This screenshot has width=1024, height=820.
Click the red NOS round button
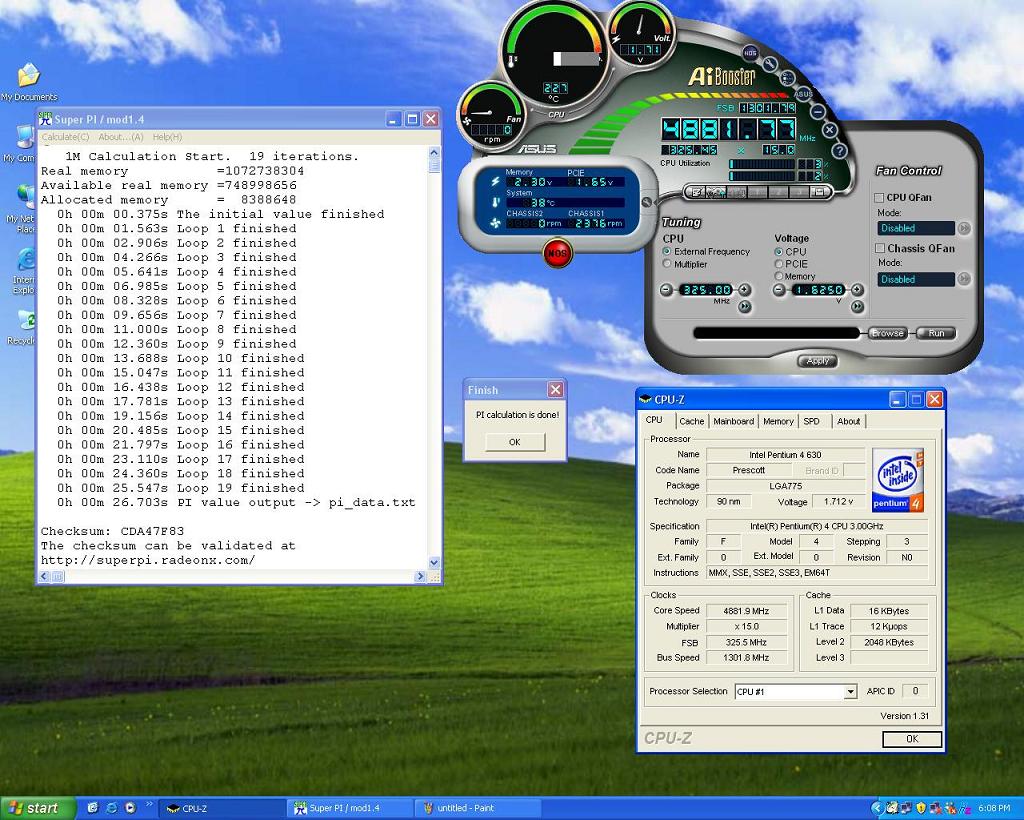[556, 253]
